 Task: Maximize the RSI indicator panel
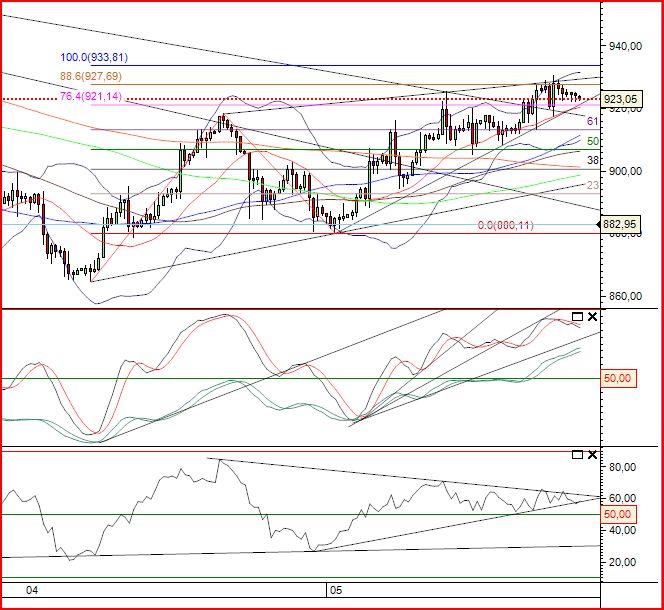[576, 455]
